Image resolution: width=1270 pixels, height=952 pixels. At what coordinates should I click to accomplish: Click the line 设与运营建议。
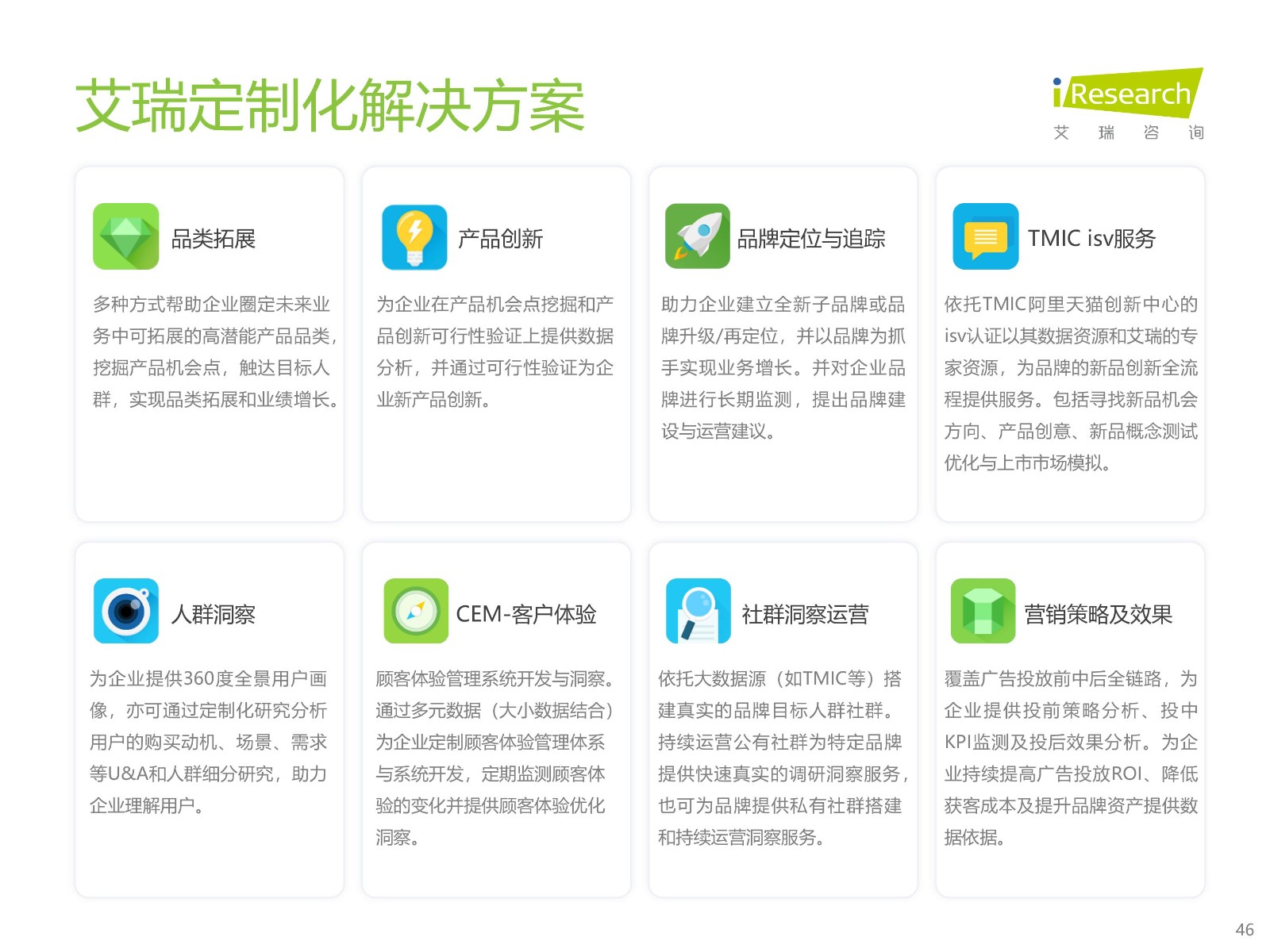click(x=718, y=432)
